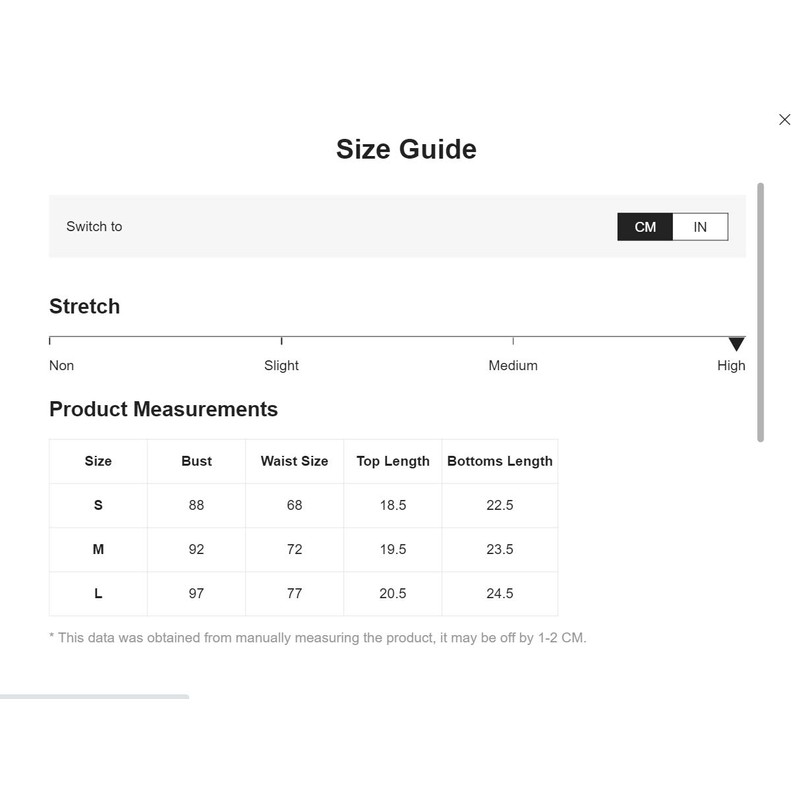Select the CM unit option

(645, 227)
